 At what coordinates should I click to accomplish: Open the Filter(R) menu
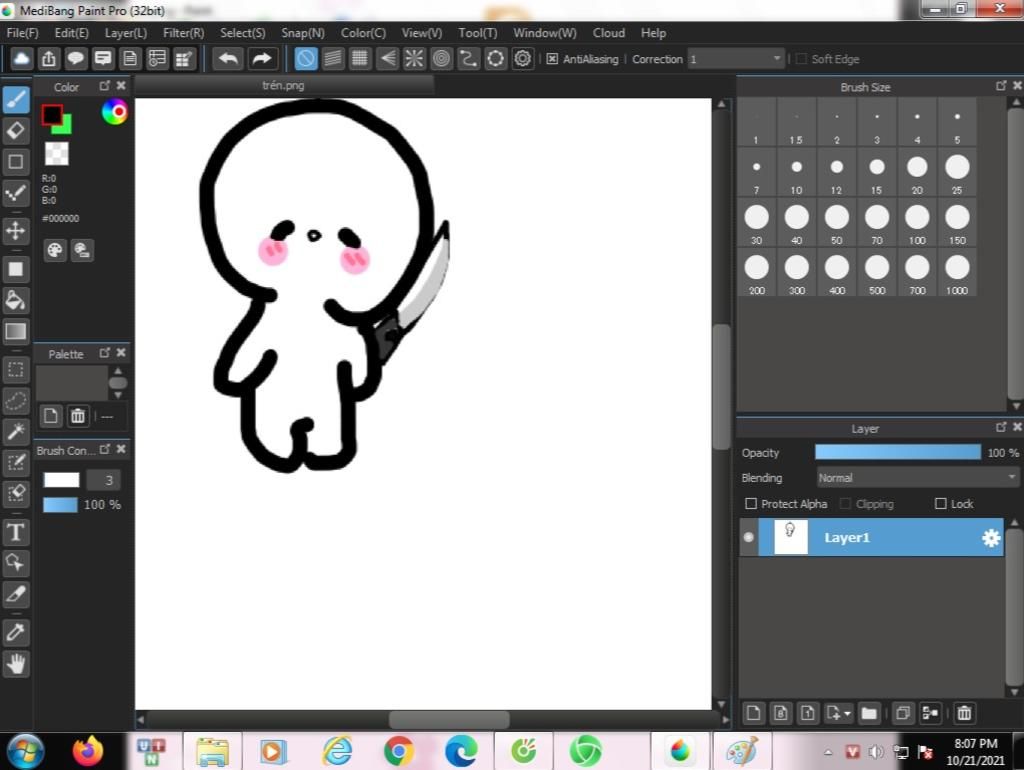(183, 33)
